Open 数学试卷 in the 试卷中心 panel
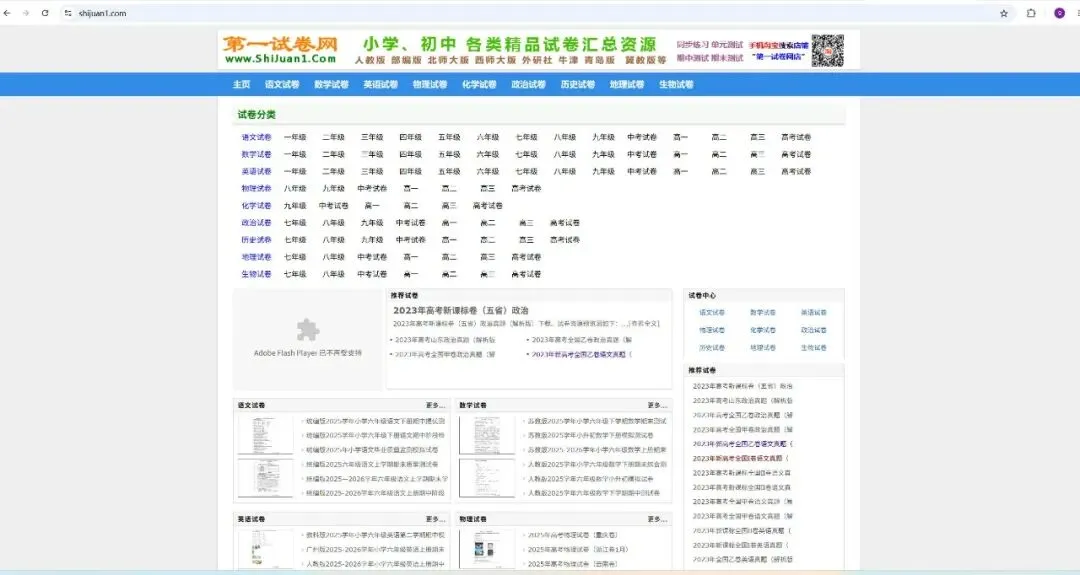Screen dimensions: 1080x575 point(763,313)
